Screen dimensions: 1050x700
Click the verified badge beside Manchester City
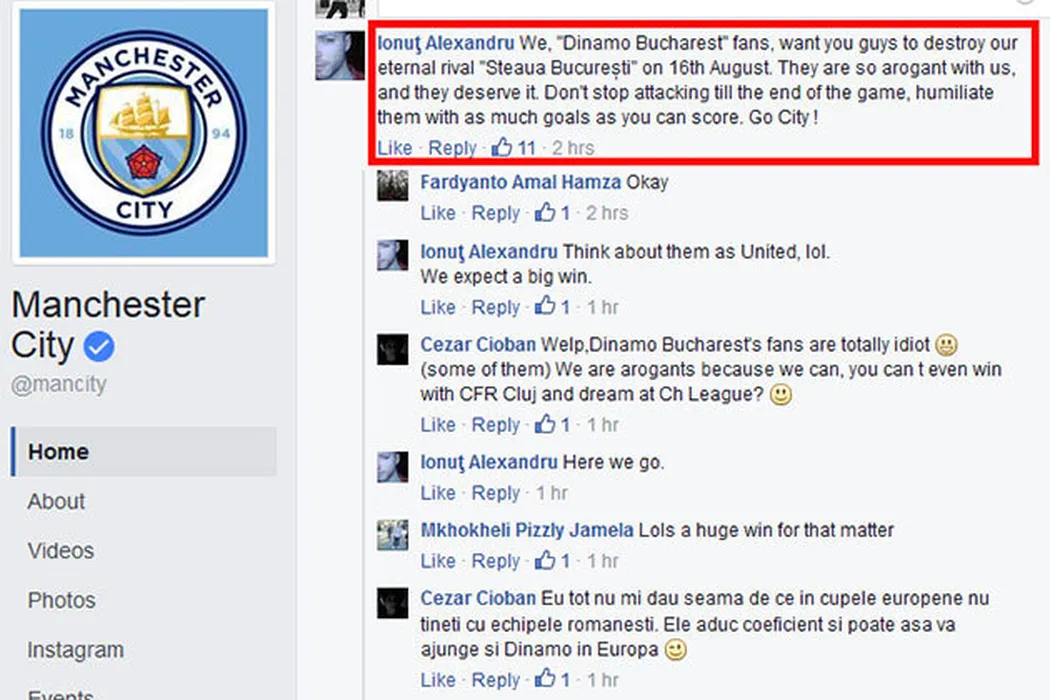(x=99, y=347)
